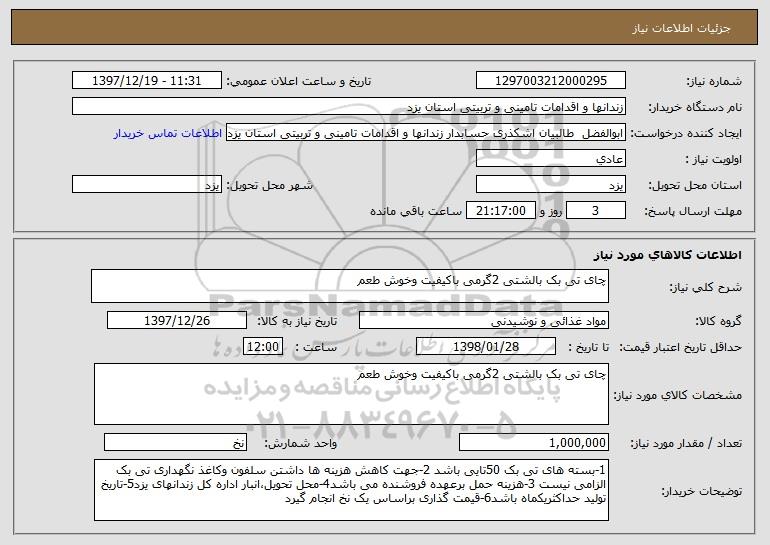Click the request creator field

tap(426, 133)
